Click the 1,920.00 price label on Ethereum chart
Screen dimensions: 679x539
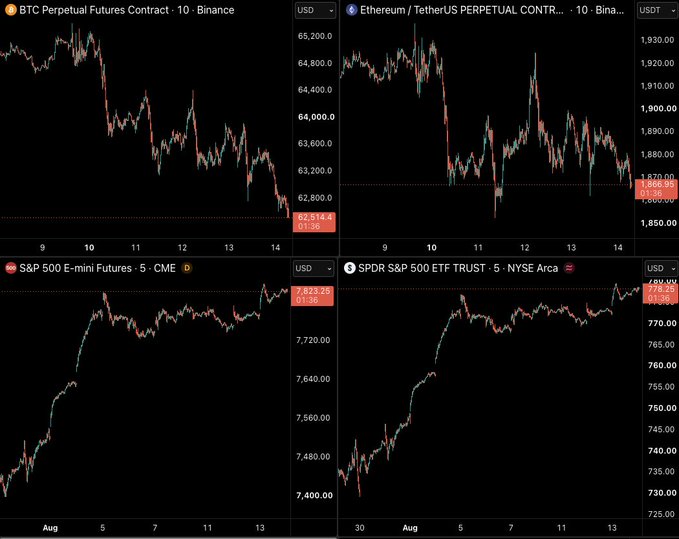(657, 63)
